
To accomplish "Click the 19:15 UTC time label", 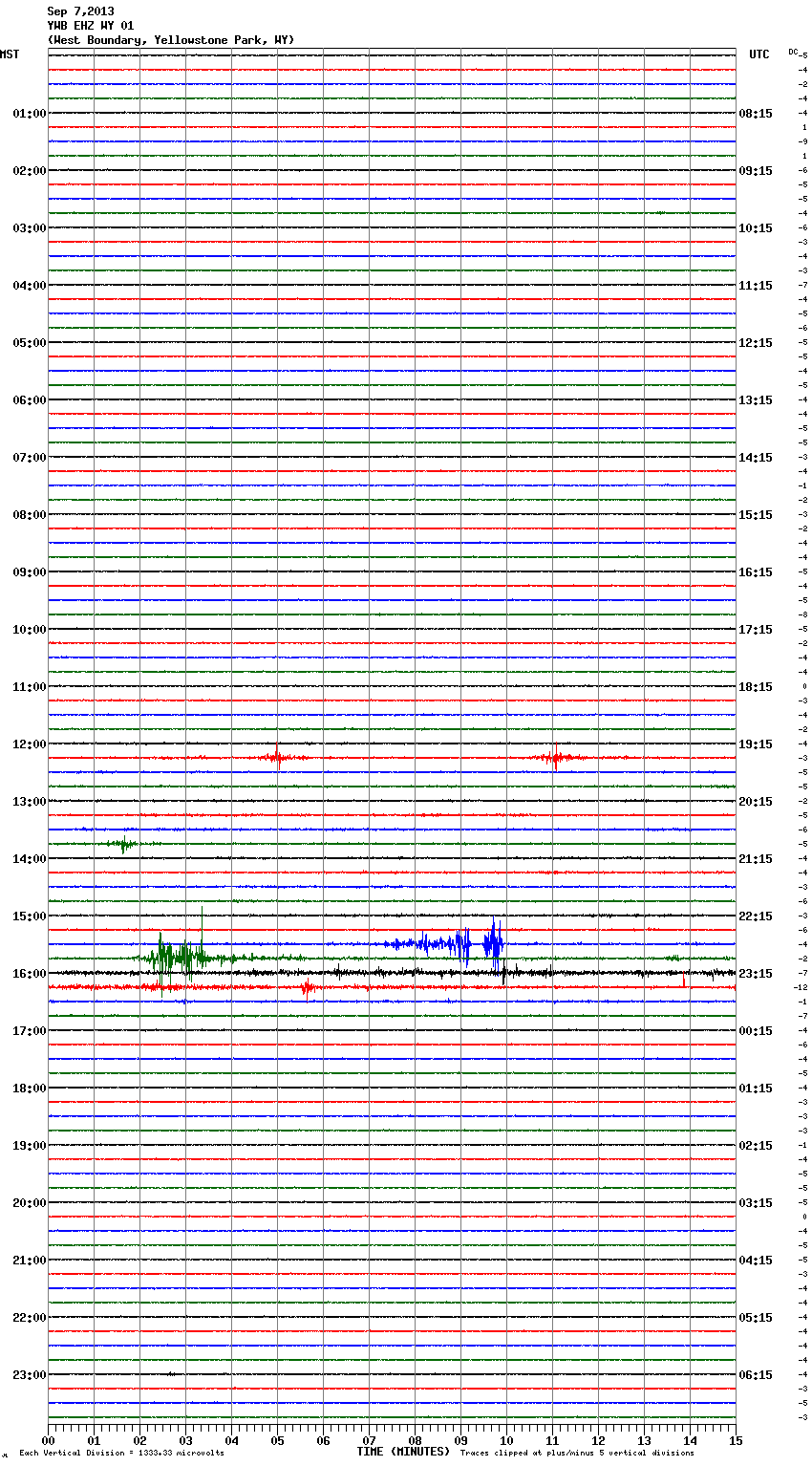I will click(x=756, y=744).
